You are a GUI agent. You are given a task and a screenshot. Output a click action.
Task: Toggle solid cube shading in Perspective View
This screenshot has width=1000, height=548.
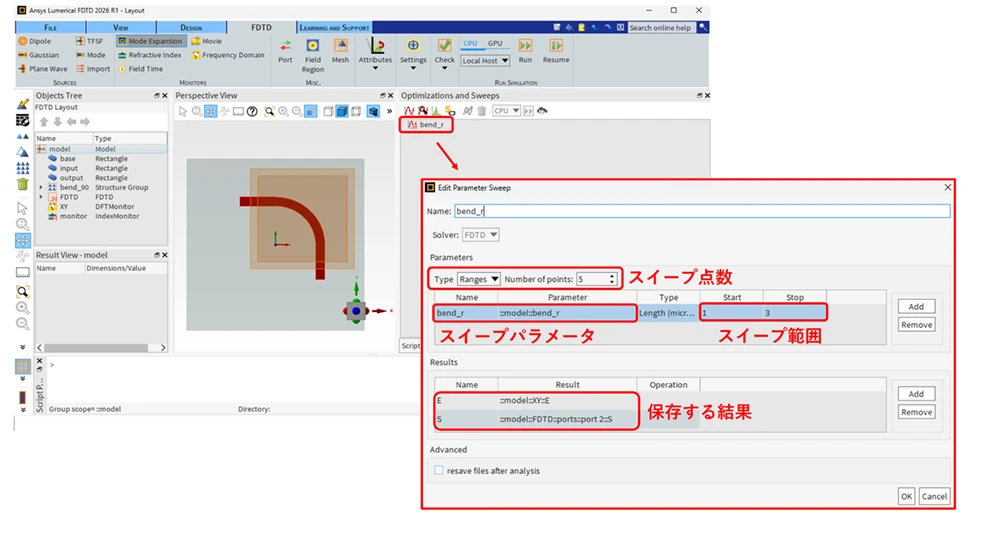[342, 111]
